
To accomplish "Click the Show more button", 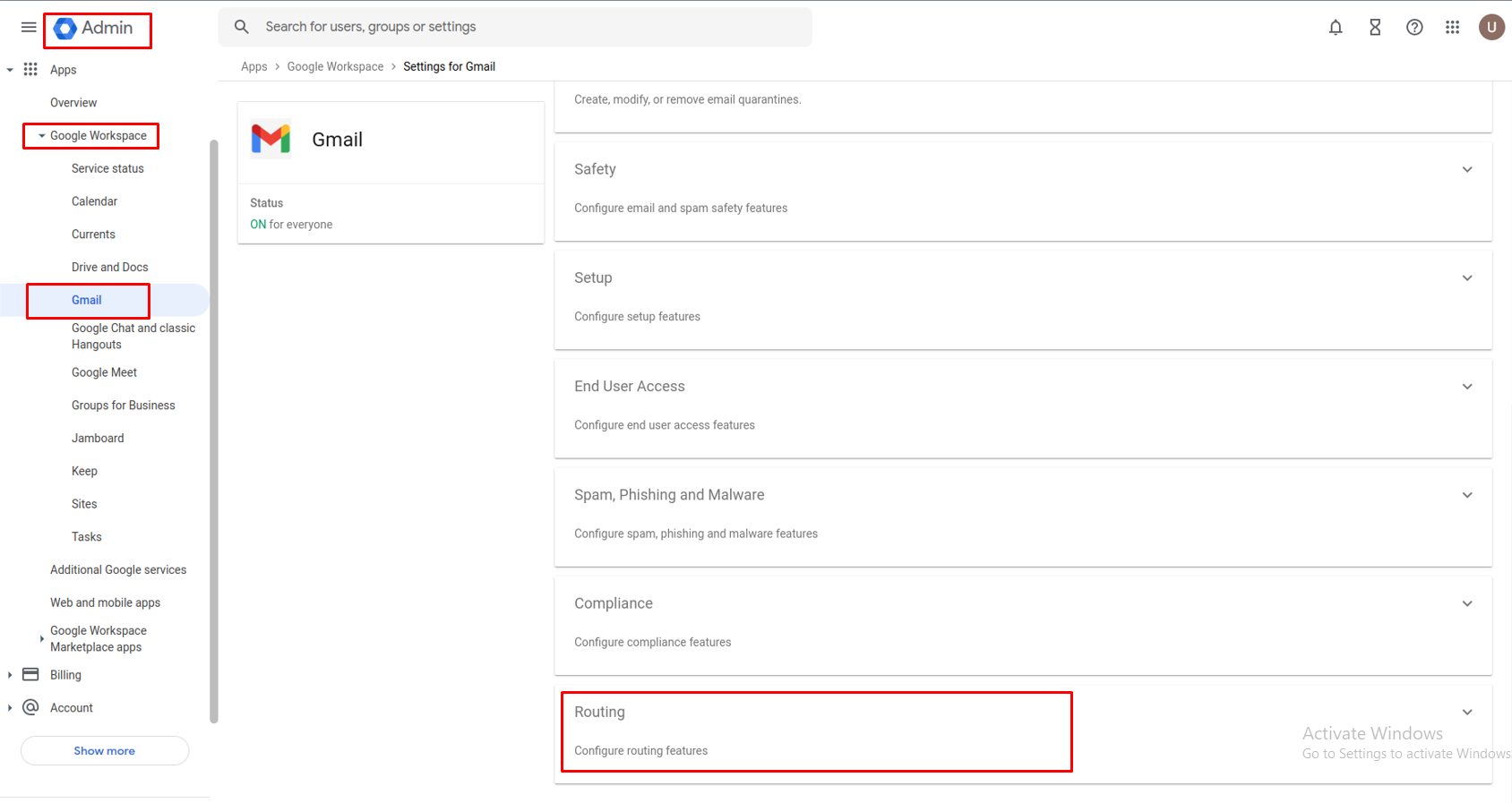I will point(105,750).
